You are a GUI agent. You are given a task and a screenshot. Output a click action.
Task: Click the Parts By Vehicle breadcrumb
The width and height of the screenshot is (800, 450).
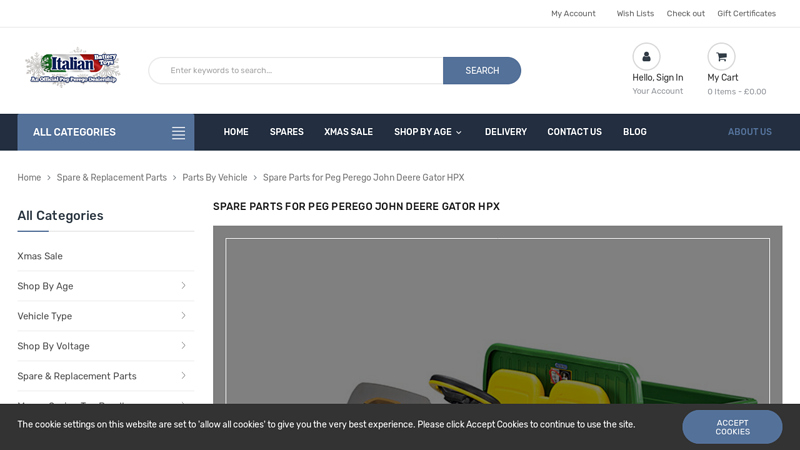[215, 178]
